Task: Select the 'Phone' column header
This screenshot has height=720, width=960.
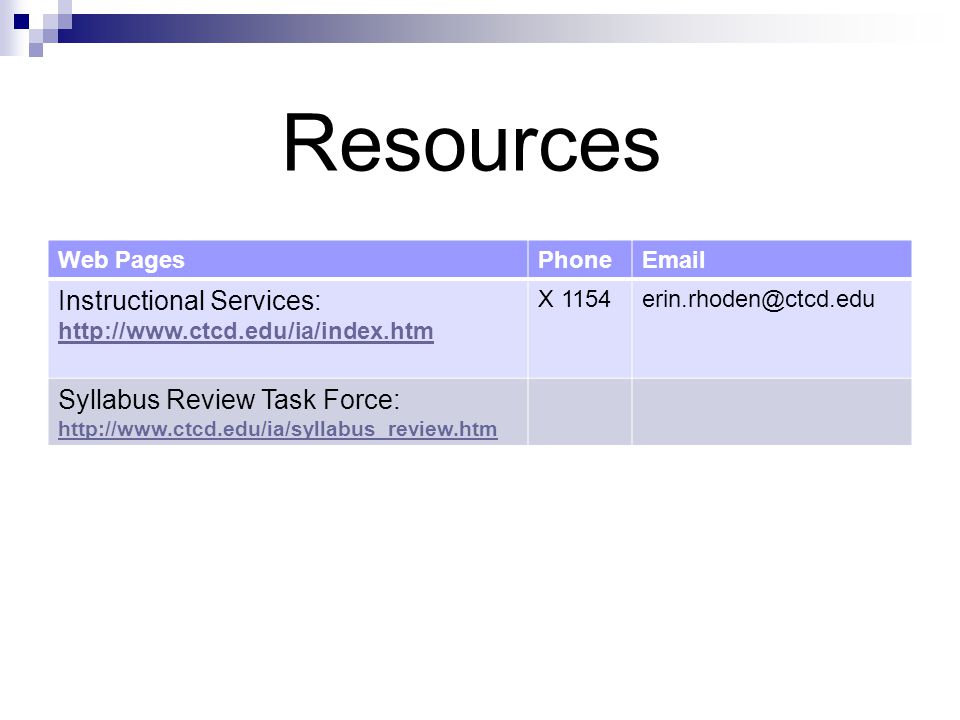Action: click(x=579, y=260)
